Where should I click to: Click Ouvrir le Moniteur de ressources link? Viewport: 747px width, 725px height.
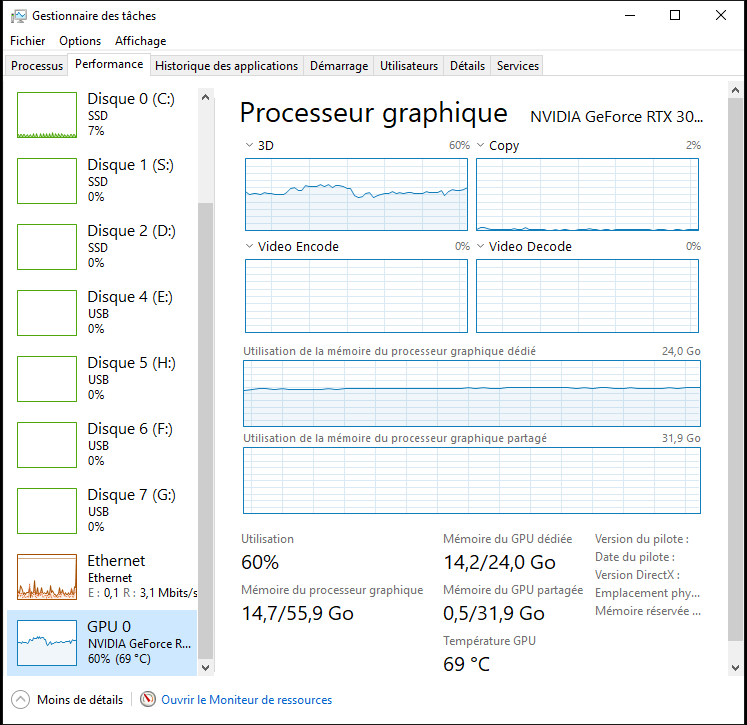246,700
